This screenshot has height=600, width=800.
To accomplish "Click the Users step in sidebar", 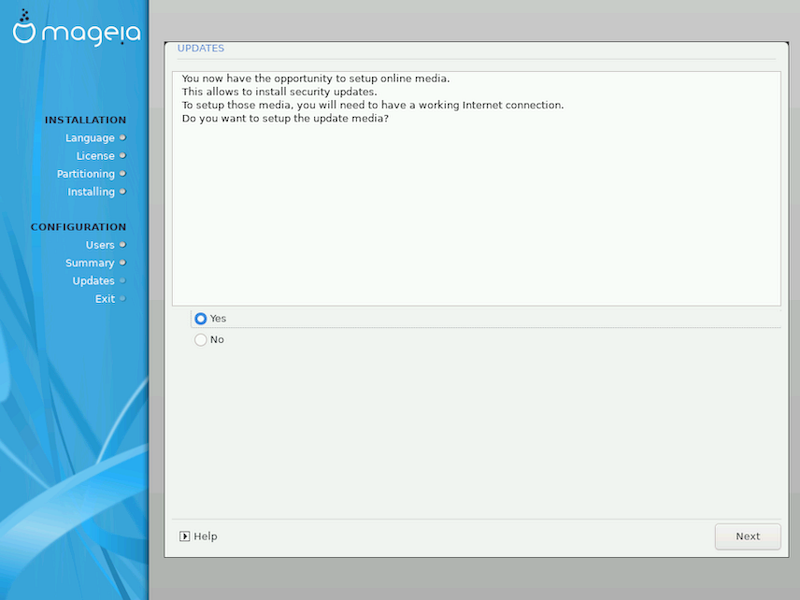I will (100, 245).
